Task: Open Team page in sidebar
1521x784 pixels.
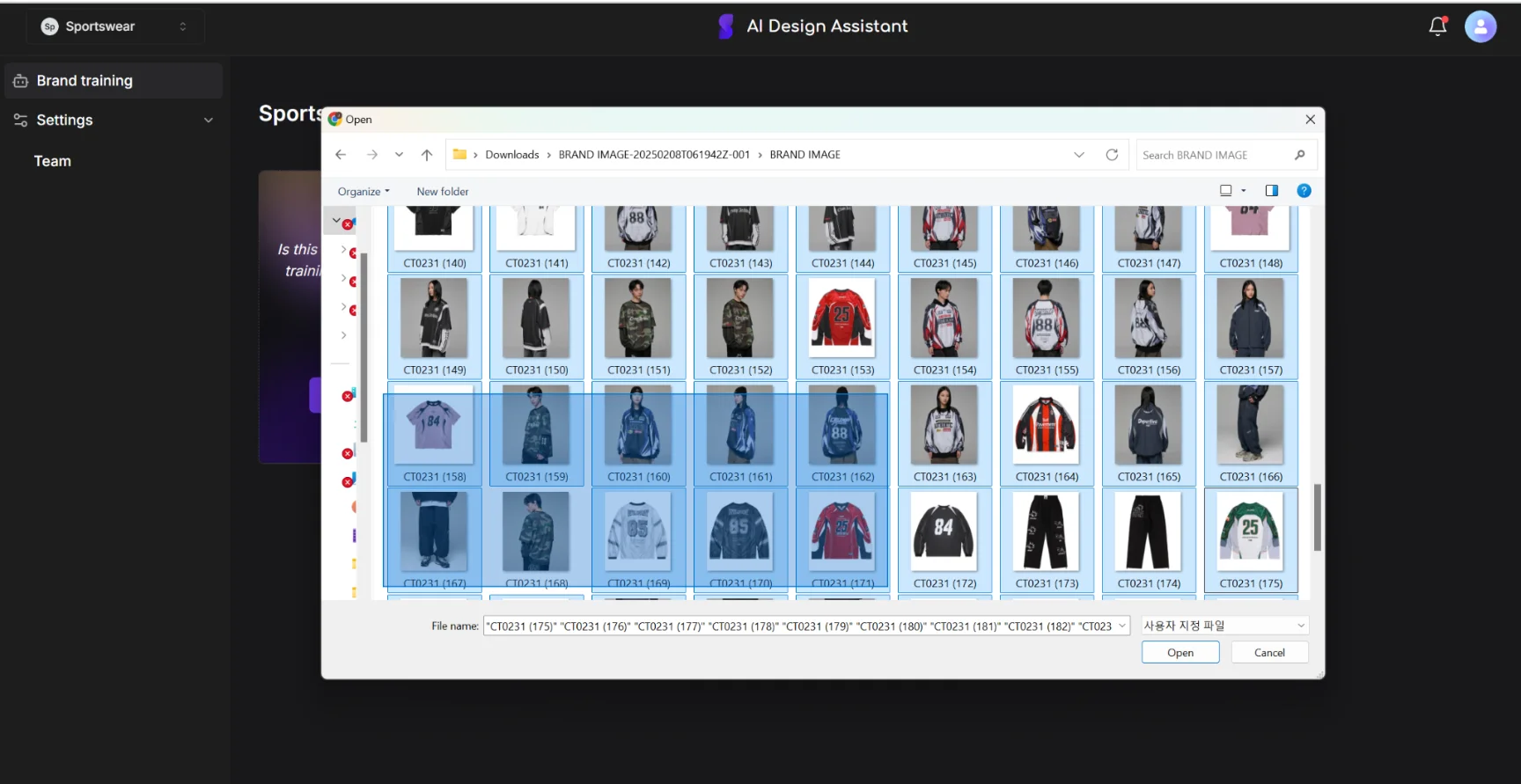Action: (53, 161)
